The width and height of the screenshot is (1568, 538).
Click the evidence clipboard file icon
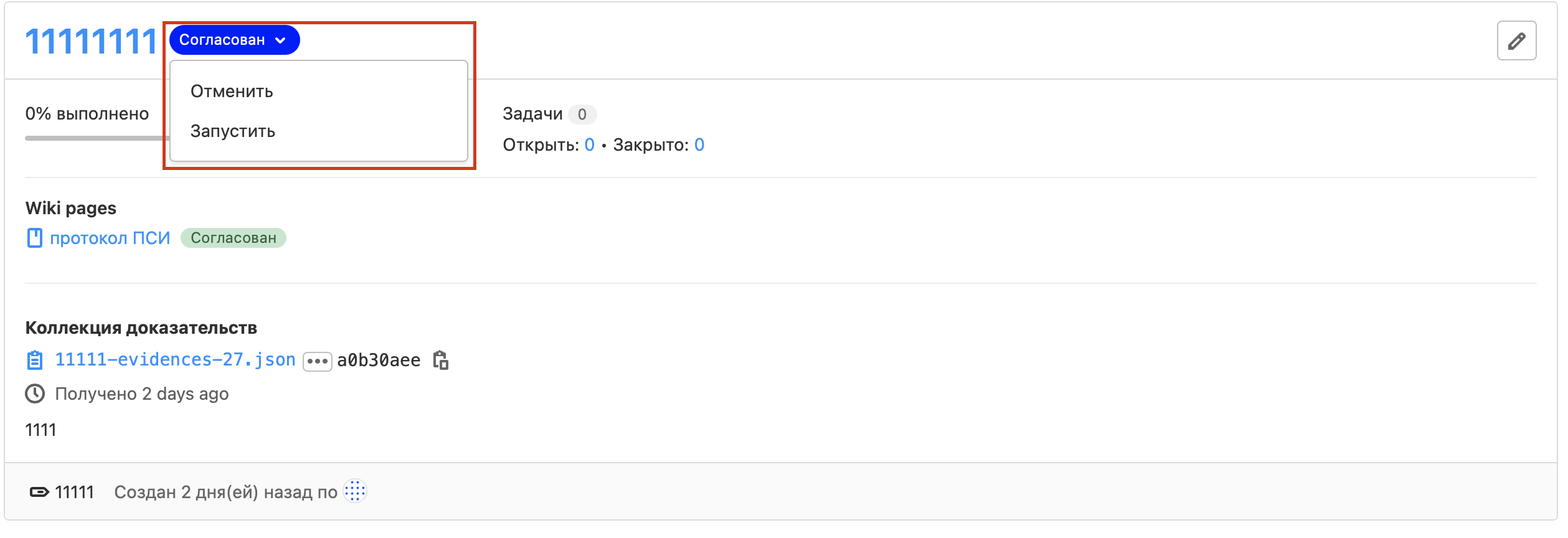(35, 360)
